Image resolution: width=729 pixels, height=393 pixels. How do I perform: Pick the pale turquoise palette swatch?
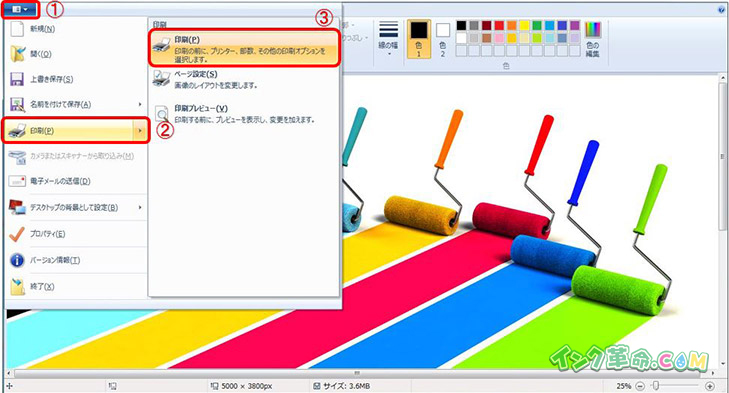point(549,38)
